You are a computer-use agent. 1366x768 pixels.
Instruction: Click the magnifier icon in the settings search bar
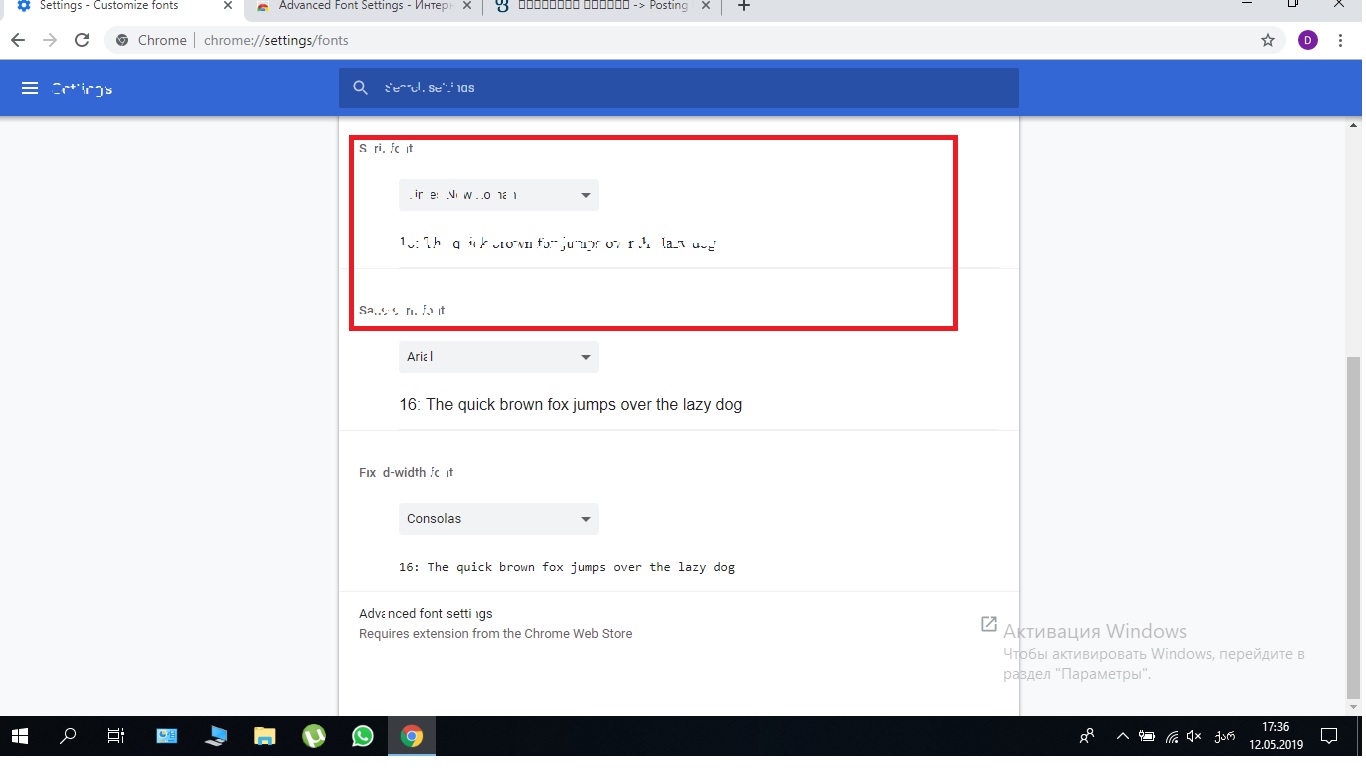pos(361,88)
